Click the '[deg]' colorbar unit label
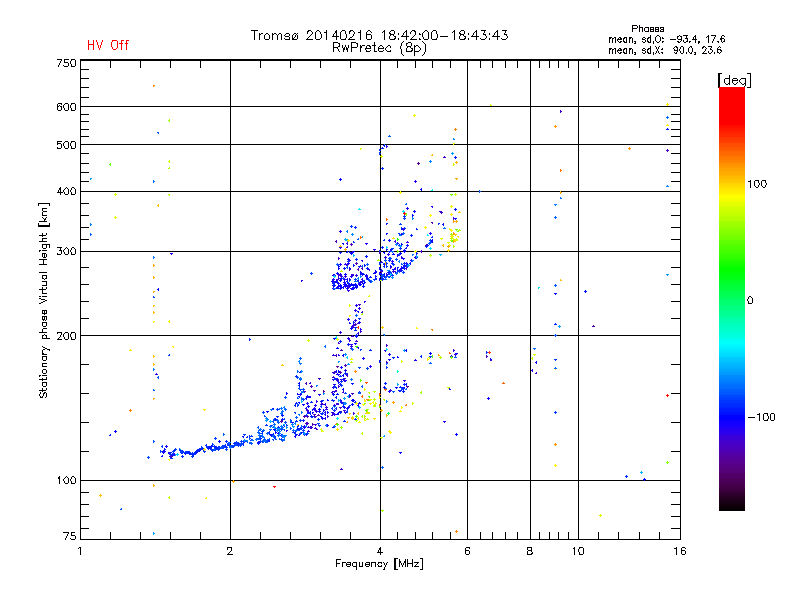This screenshot has width=800, height=600. click(734, 81)
